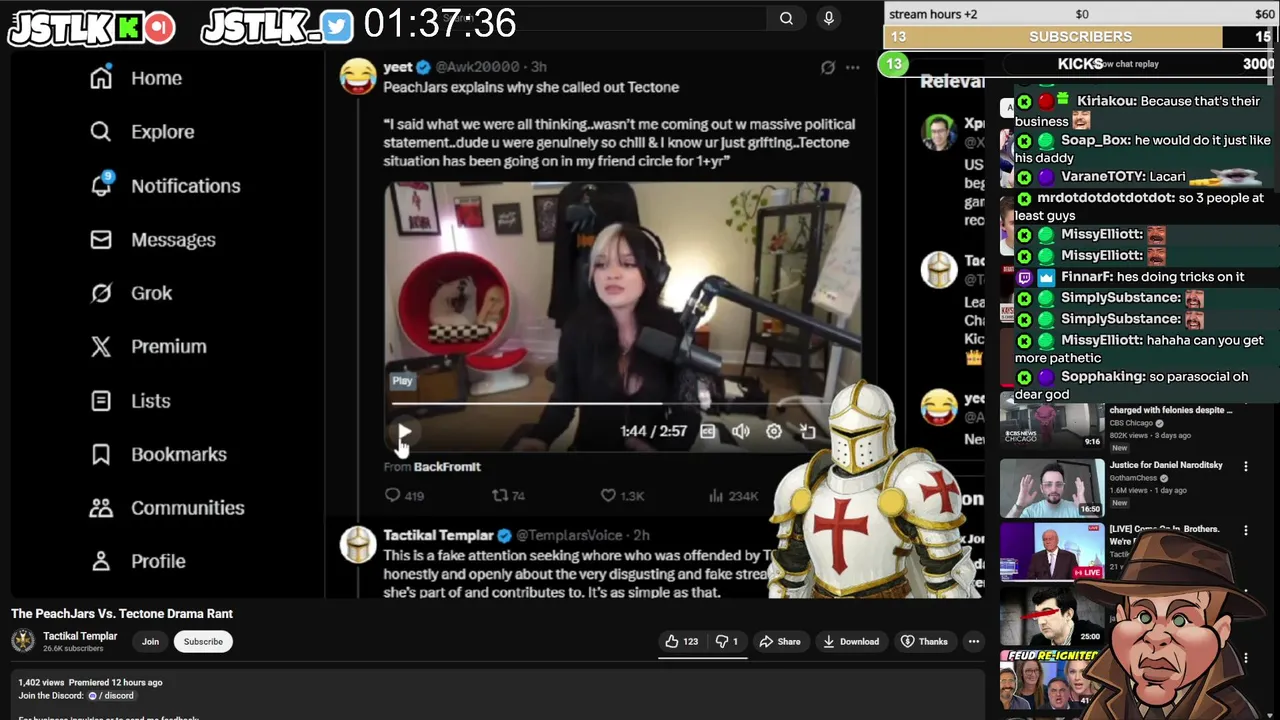Screen dimensions: 1280x720
Task: Seek on the tweet video progress bar
Action: 622,404
